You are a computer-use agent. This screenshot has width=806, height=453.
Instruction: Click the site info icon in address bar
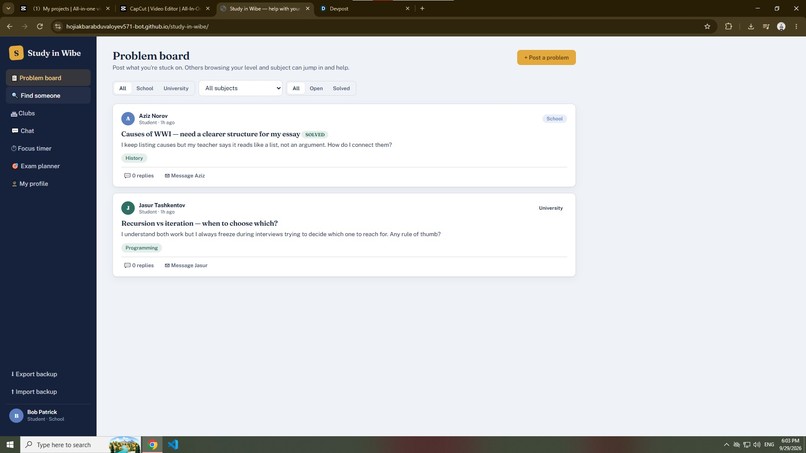(x=58, y=26)
